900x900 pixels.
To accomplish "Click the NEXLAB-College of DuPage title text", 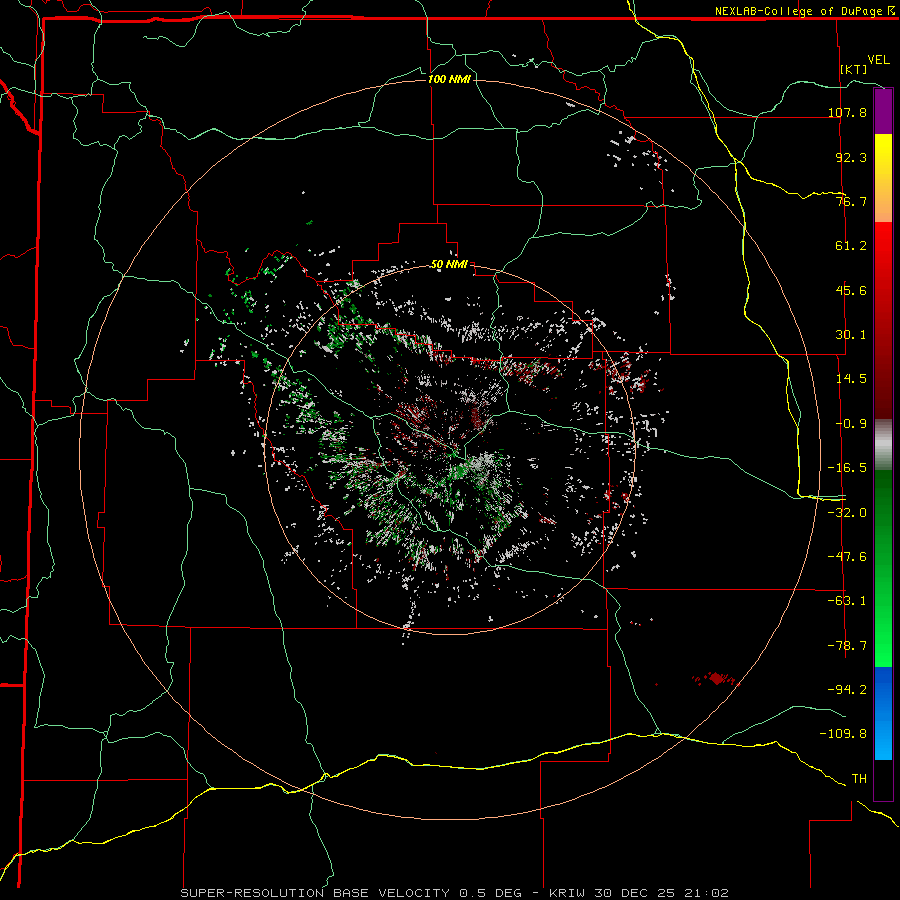I will pos(800,11).
